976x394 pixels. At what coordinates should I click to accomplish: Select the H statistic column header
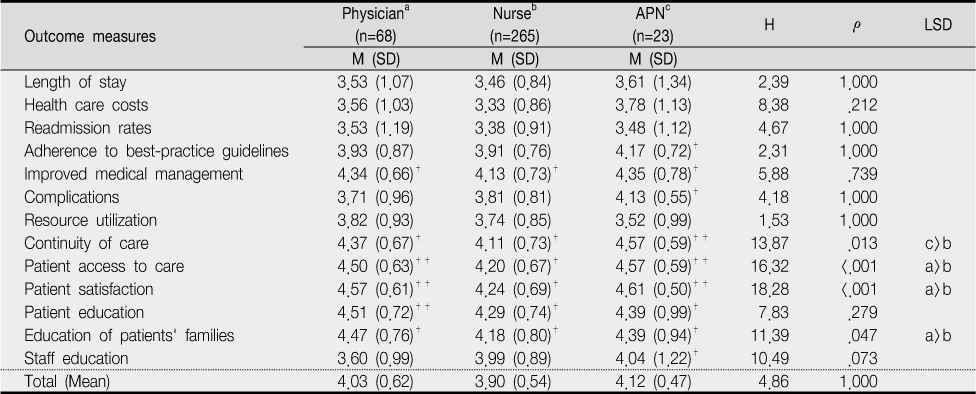point(769,26)
